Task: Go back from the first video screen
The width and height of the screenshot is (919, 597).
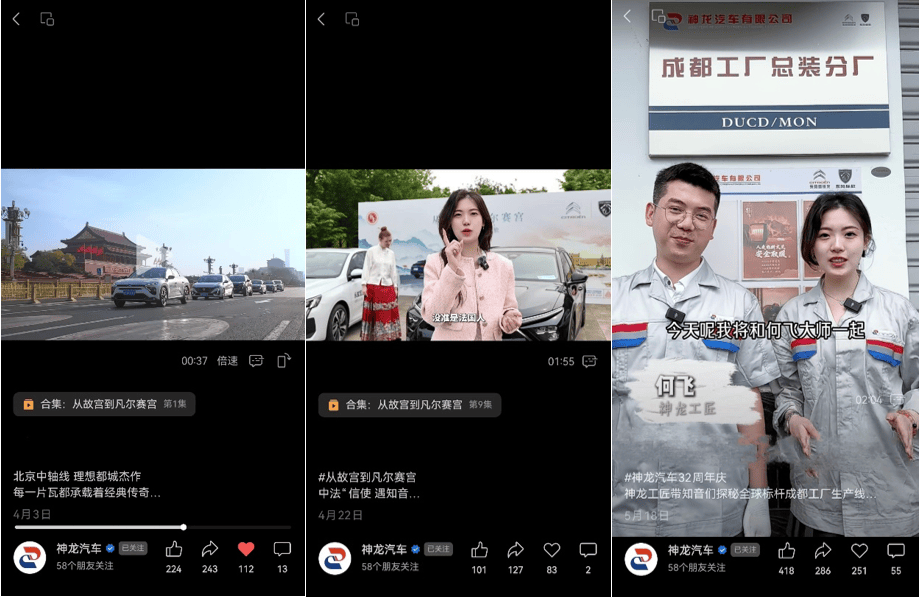Action: [16, 19]
